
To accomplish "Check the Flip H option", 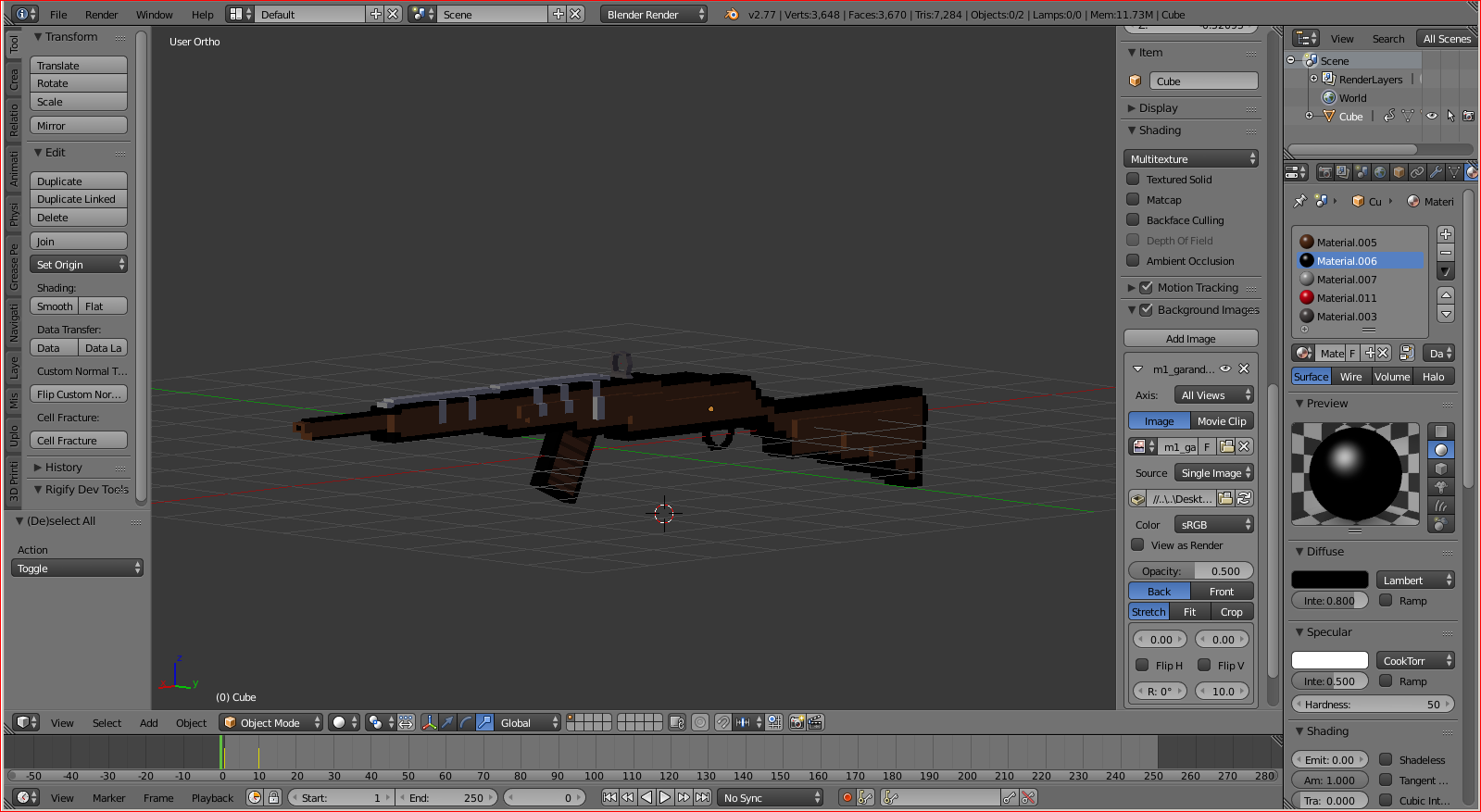I will coord(1142,665).
